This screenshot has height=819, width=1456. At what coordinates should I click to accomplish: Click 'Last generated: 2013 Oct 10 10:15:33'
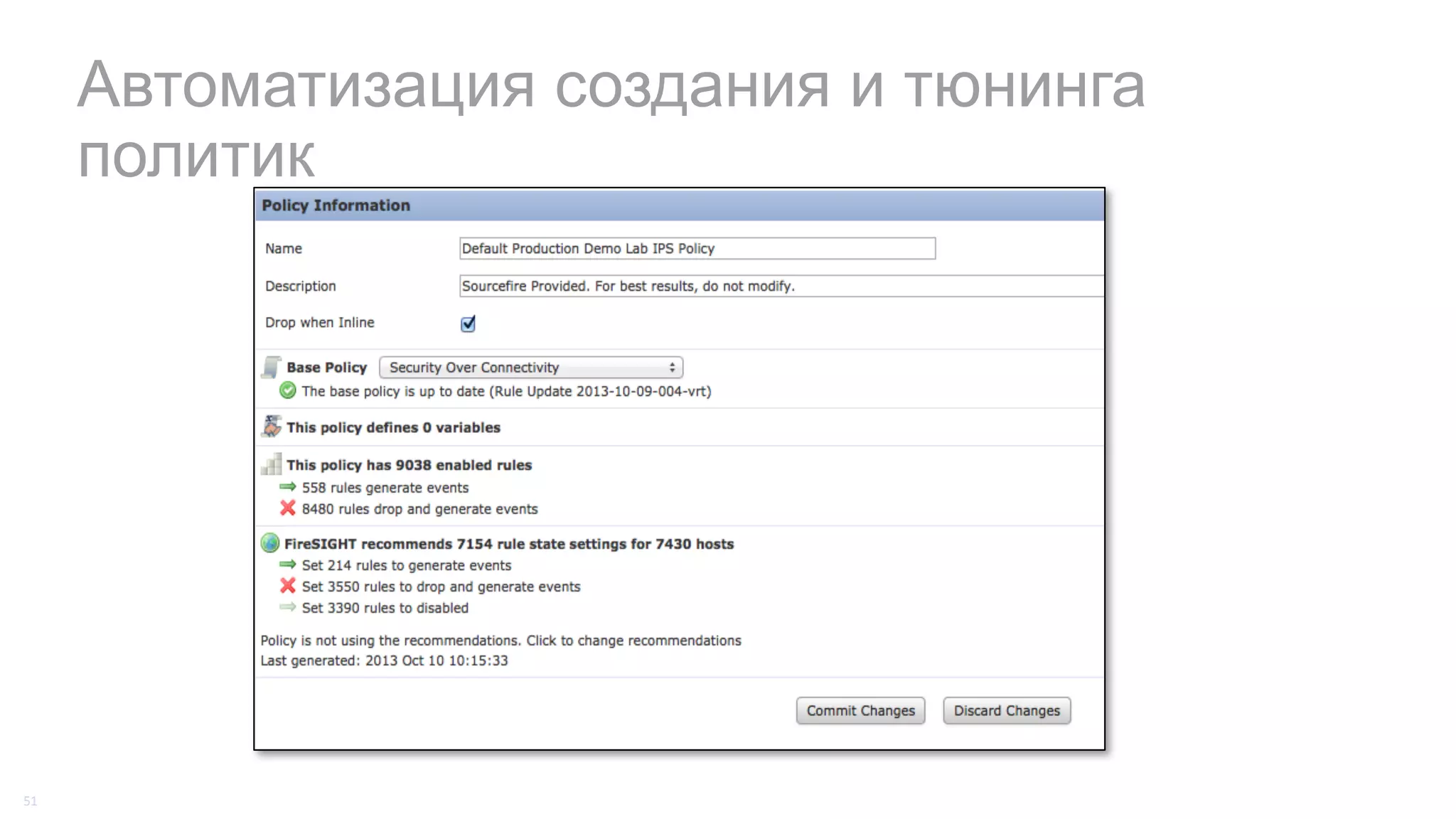coord(384,660)
